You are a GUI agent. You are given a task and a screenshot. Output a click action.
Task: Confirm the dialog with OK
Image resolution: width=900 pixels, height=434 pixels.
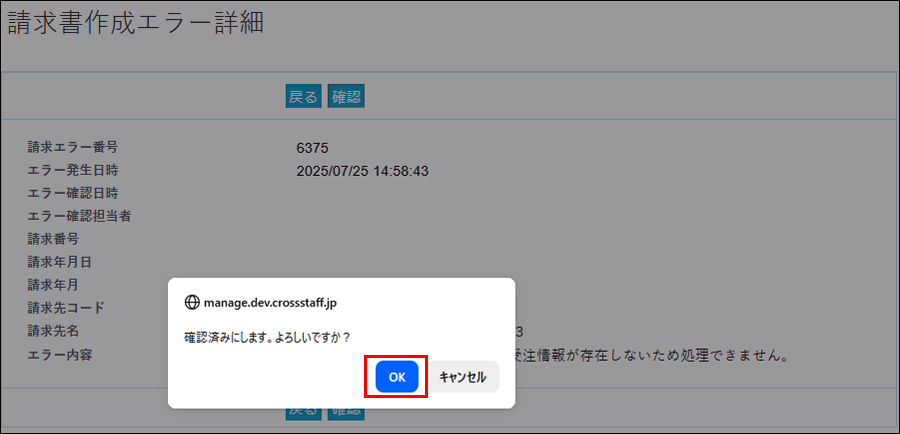tap(397, 377)
